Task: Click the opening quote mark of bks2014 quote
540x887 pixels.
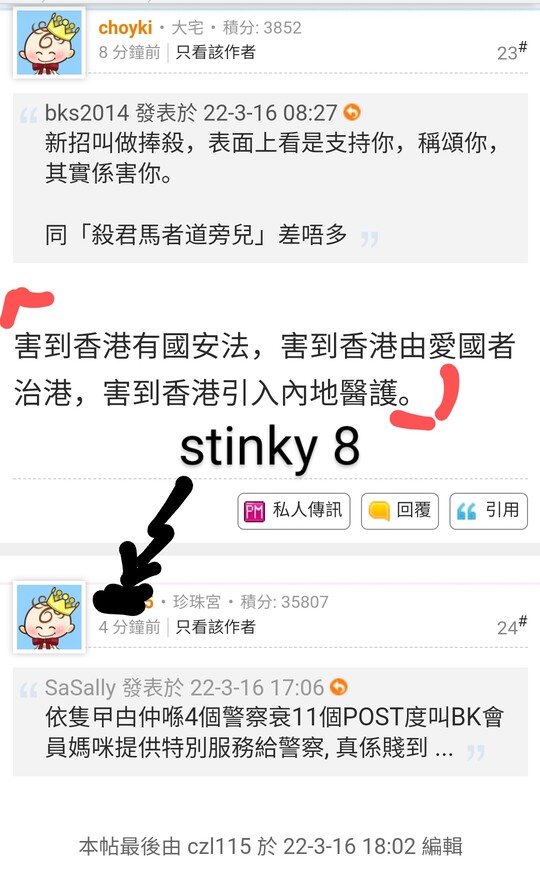Action: tap(28, 115)
